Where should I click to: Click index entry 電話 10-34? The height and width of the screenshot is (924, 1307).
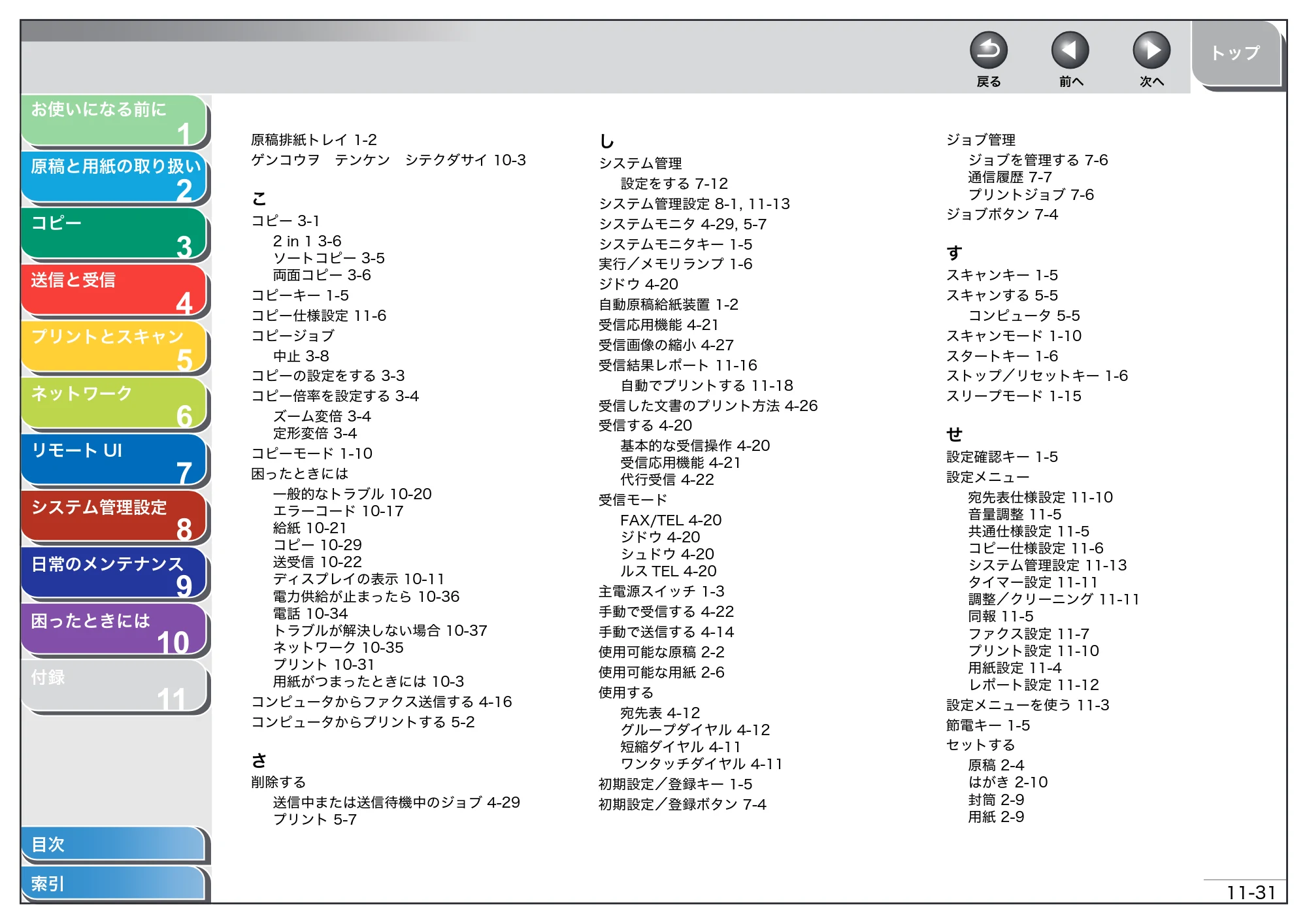click(310, 614)
